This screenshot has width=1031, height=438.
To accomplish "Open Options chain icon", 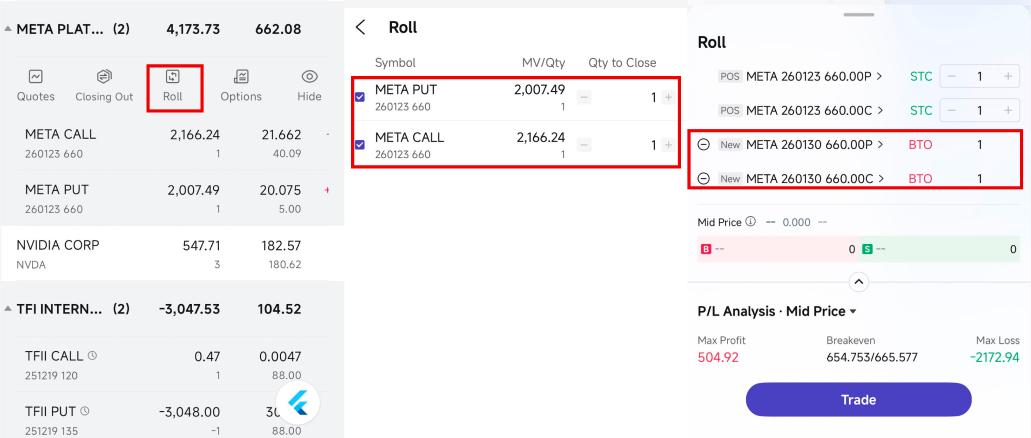I will 241,84.
